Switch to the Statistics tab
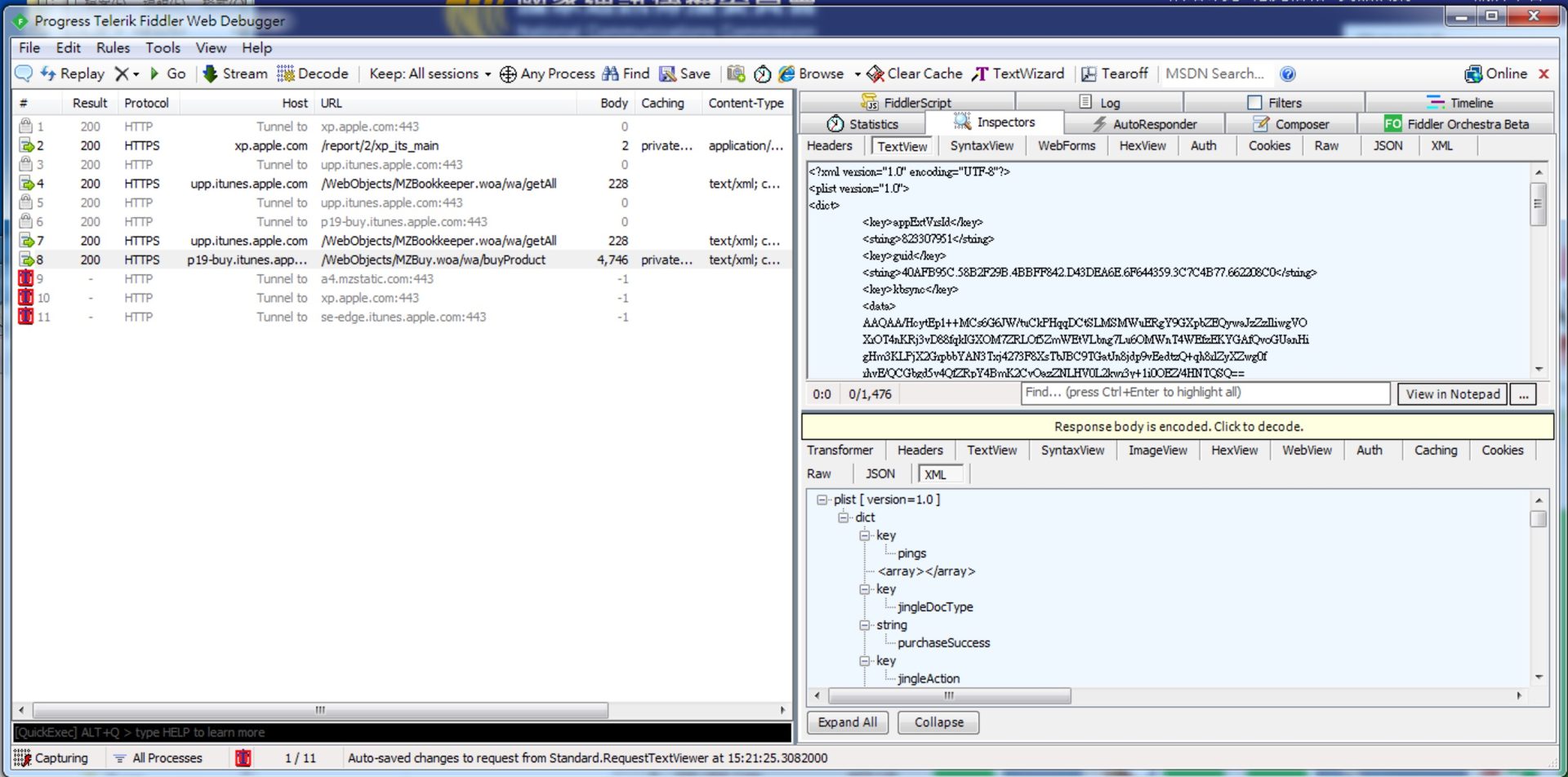This screenshot has width=1568, height=777. [x=862, y=123]
